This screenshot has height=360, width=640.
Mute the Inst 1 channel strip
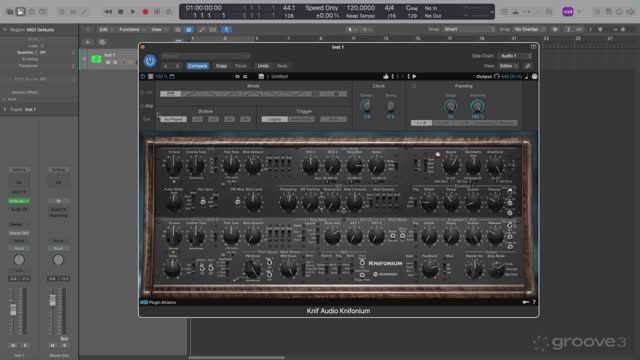click(13, 345)
